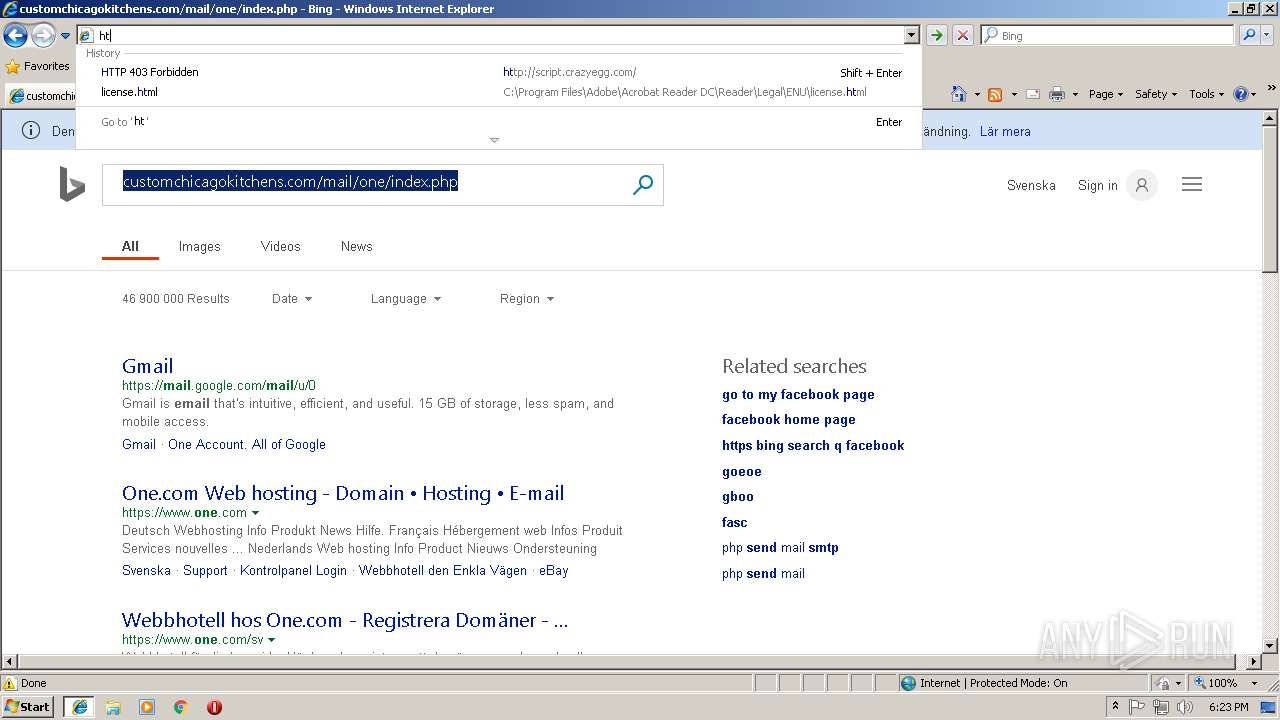The height and width of the screenshot is (720, 1280).
Task: Click the Home toolbar icon
Action: pos(959,94)
